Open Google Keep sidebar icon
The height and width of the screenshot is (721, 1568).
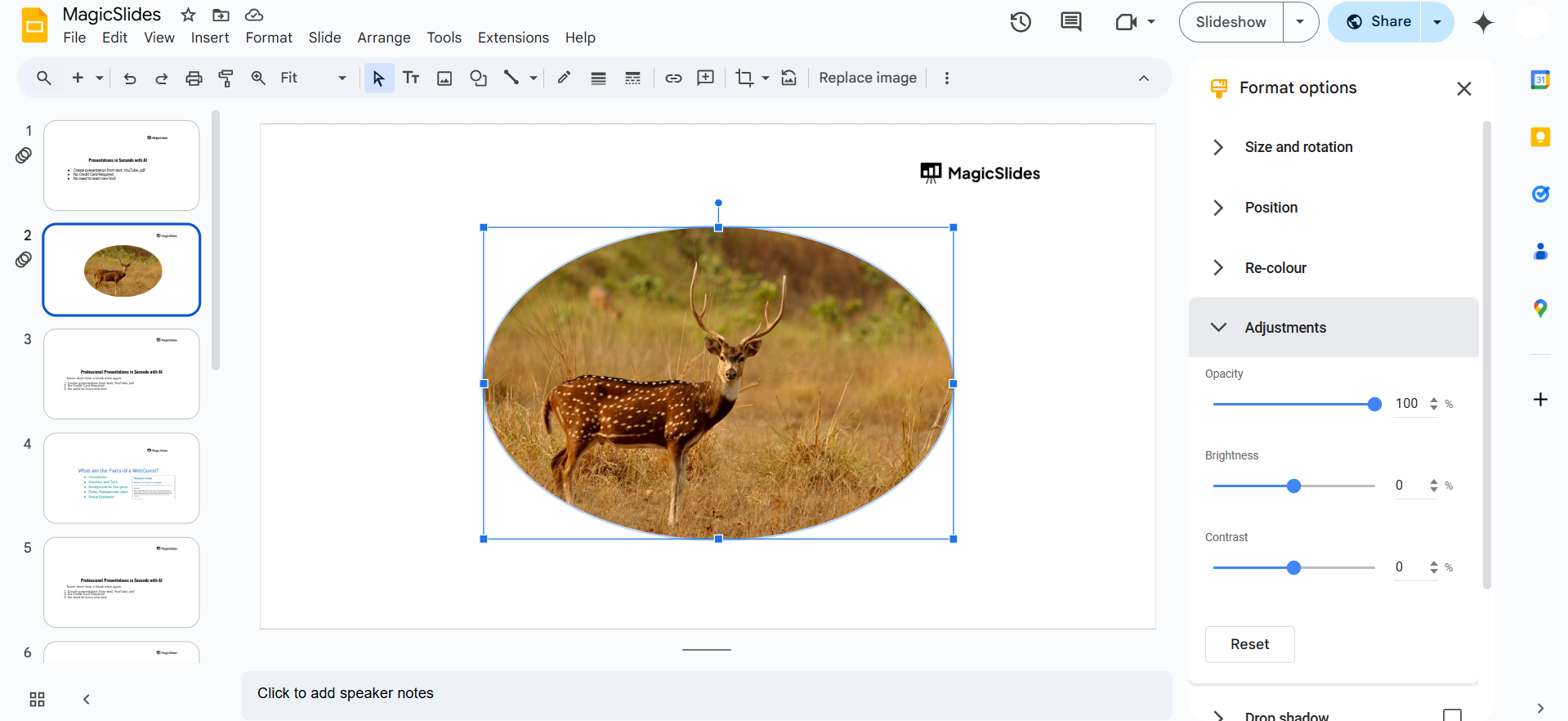tap(1540, 137)
